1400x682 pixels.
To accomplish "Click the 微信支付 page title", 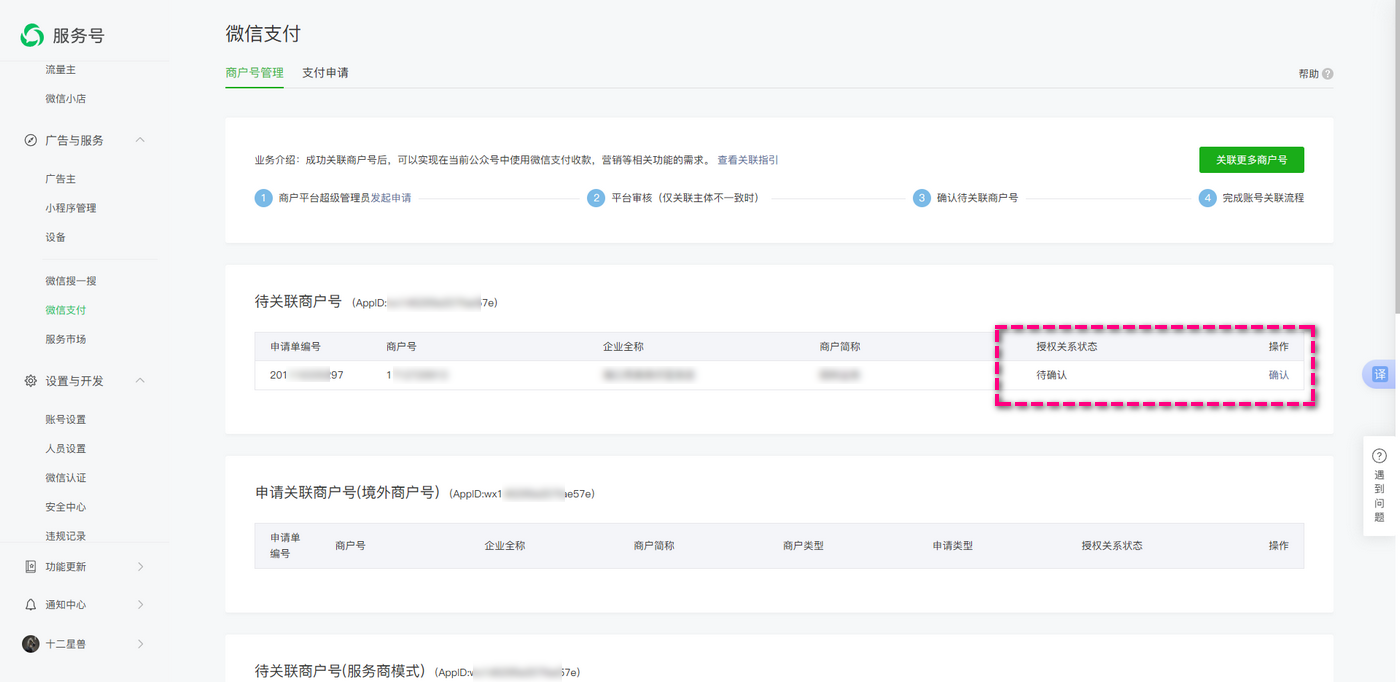I will tap(263, 34).
